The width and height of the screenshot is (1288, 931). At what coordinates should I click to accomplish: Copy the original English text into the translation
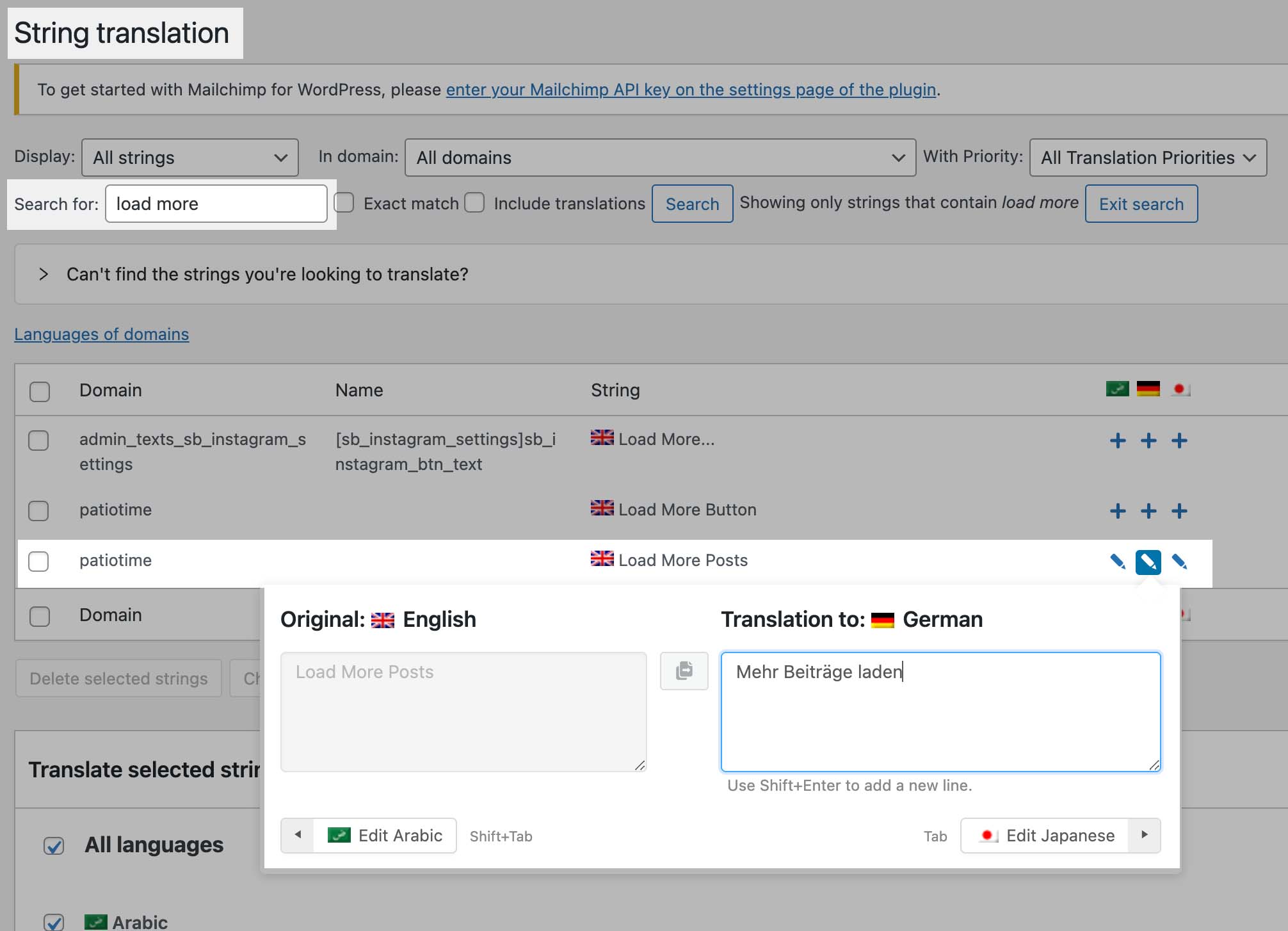pyautogui.click(x=684, y=671)
